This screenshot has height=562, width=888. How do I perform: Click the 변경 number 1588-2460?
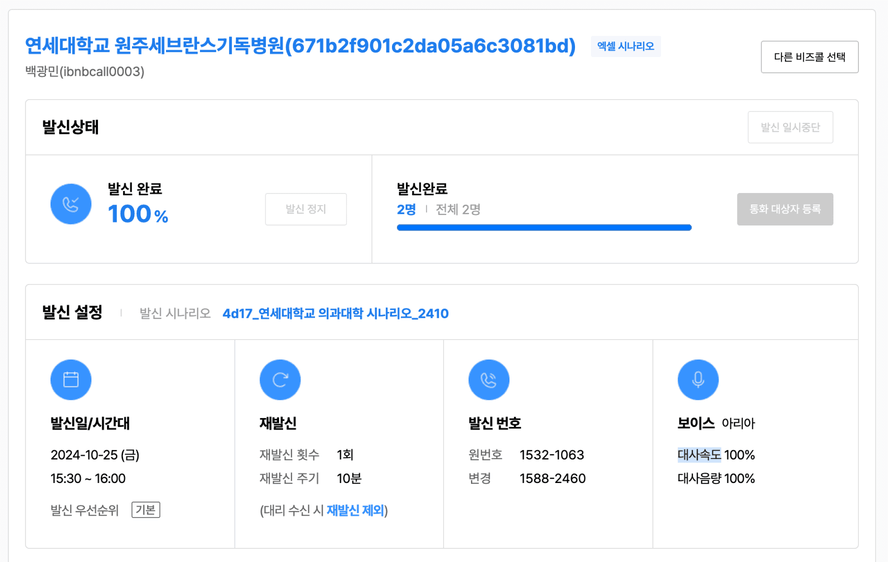pyautogui.click(x=552, y=479)
